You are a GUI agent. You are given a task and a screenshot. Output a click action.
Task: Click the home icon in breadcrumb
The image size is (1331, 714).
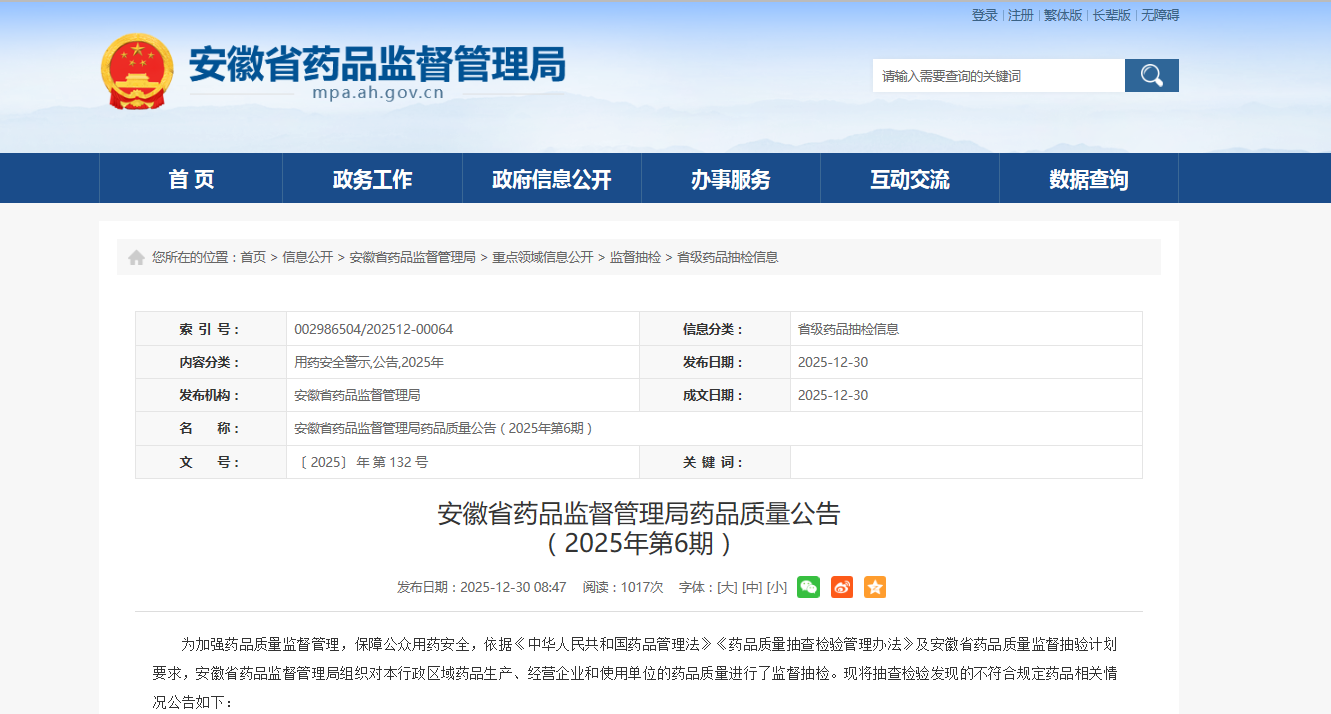coord(136,258)
